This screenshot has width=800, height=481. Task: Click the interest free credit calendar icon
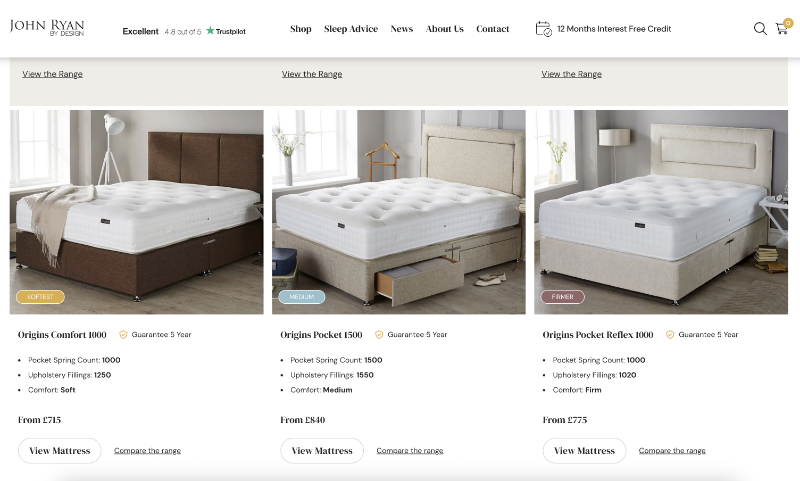543,29
